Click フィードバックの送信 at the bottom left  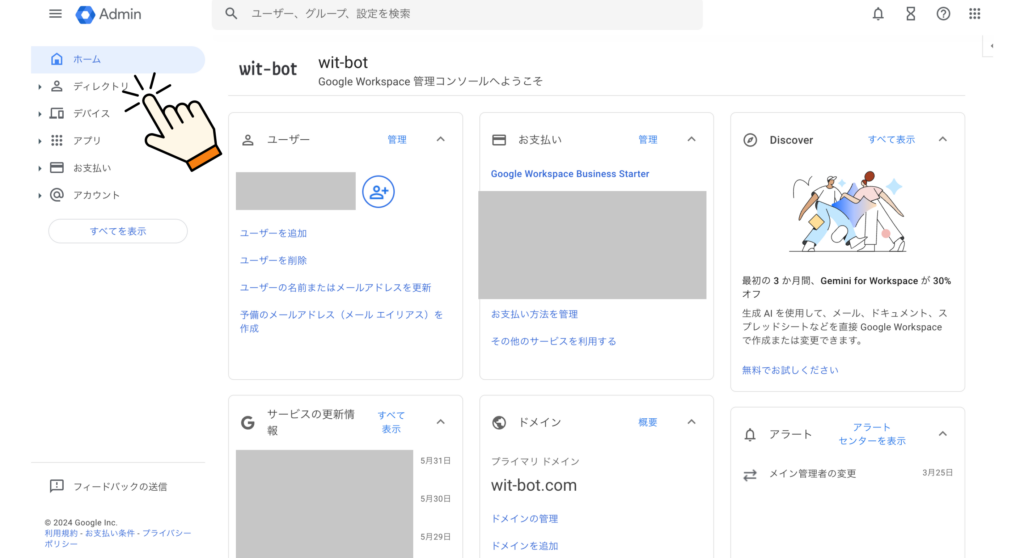click(119, 487)
